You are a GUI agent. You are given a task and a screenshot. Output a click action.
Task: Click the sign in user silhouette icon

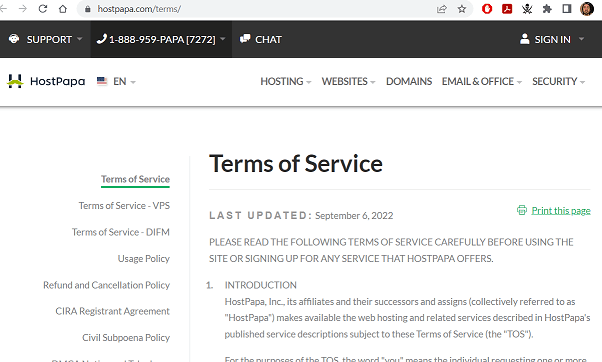point(524,38)
